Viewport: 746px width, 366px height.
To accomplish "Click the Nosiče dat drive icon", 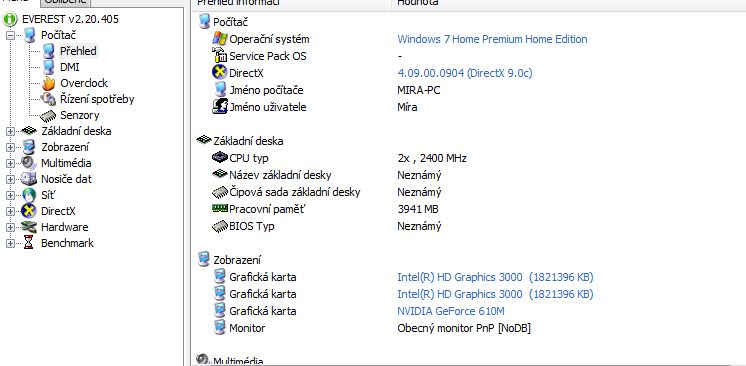I will click(x=29, y=179).
